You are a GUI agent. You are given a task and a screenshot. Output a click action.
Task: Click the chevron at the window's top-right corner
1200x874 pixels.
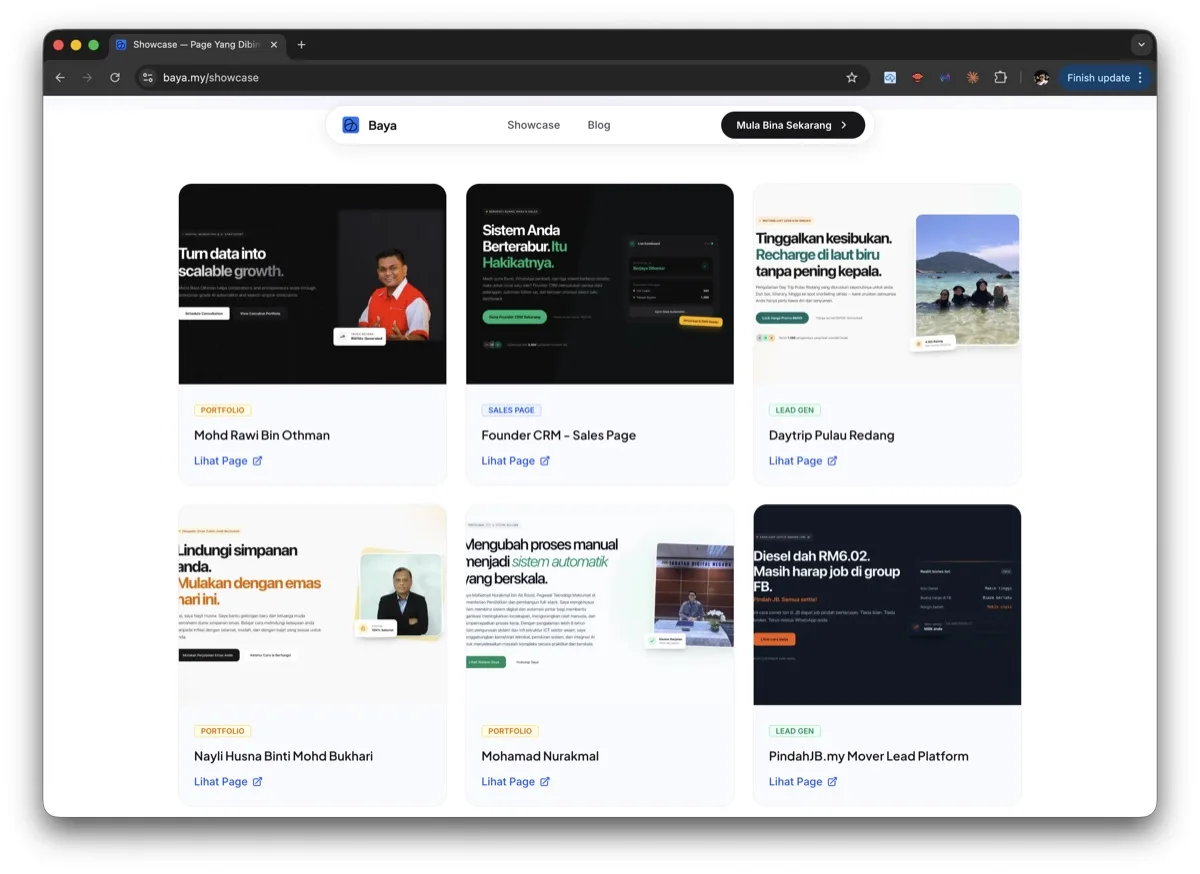(1141, 44)
